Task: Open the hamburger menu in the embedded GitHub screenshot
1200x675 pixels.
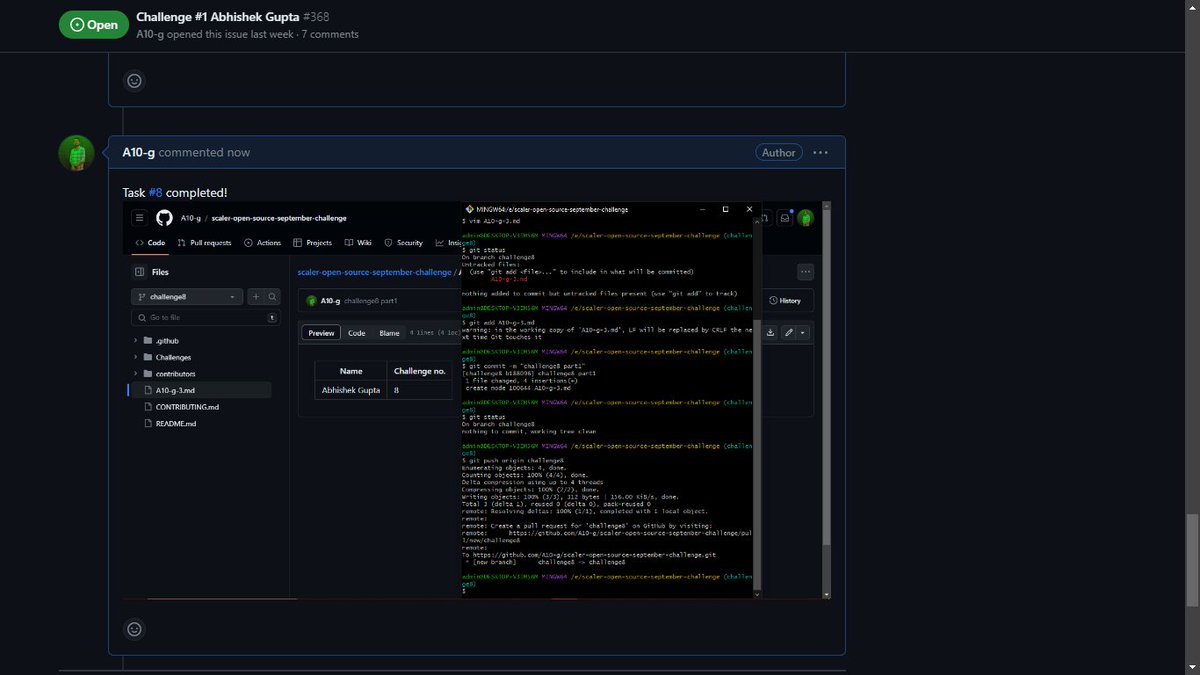Action: click(x=139, y=218)
